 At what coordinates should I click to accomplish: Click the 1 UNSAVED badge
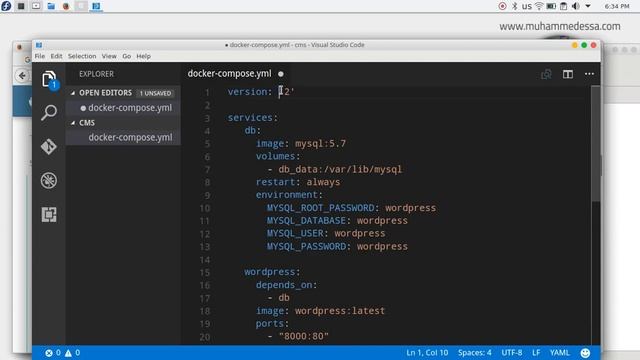pyautogui.click(x=156, y=93)
